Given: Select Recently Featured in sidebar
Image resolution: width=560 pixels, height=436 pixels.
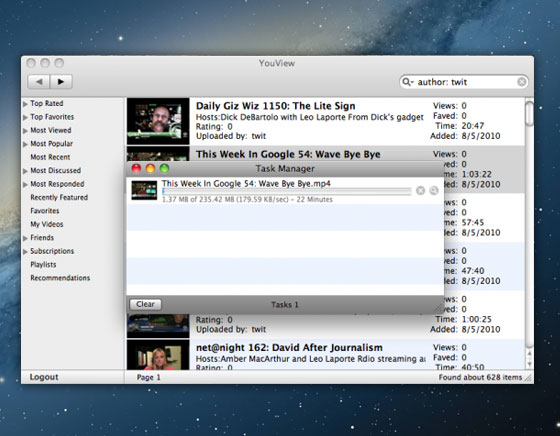Looking at the screenshot, I should [59, 197].
